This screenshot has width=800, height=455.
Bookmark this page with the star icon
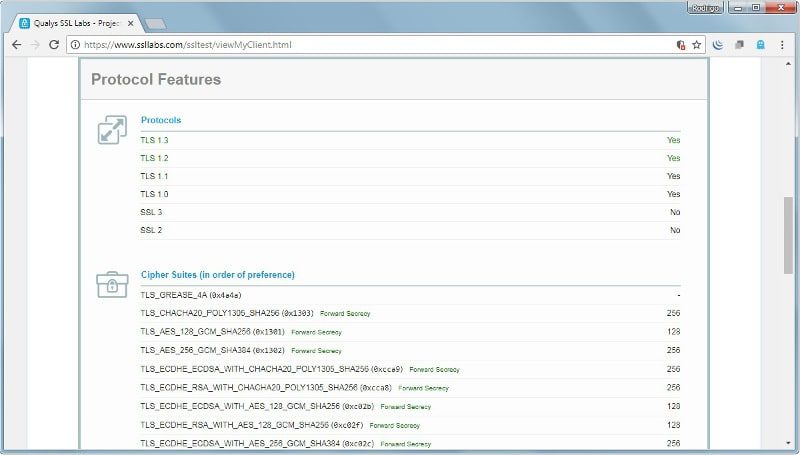click(696, 45)
